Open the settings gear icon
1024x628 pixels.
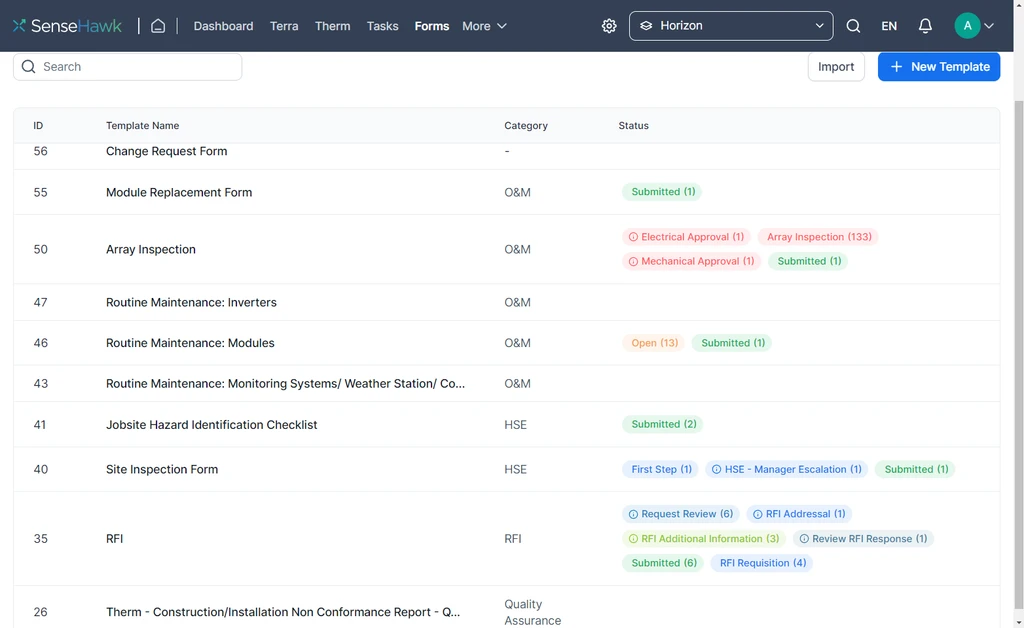click(x=609, y=26)
